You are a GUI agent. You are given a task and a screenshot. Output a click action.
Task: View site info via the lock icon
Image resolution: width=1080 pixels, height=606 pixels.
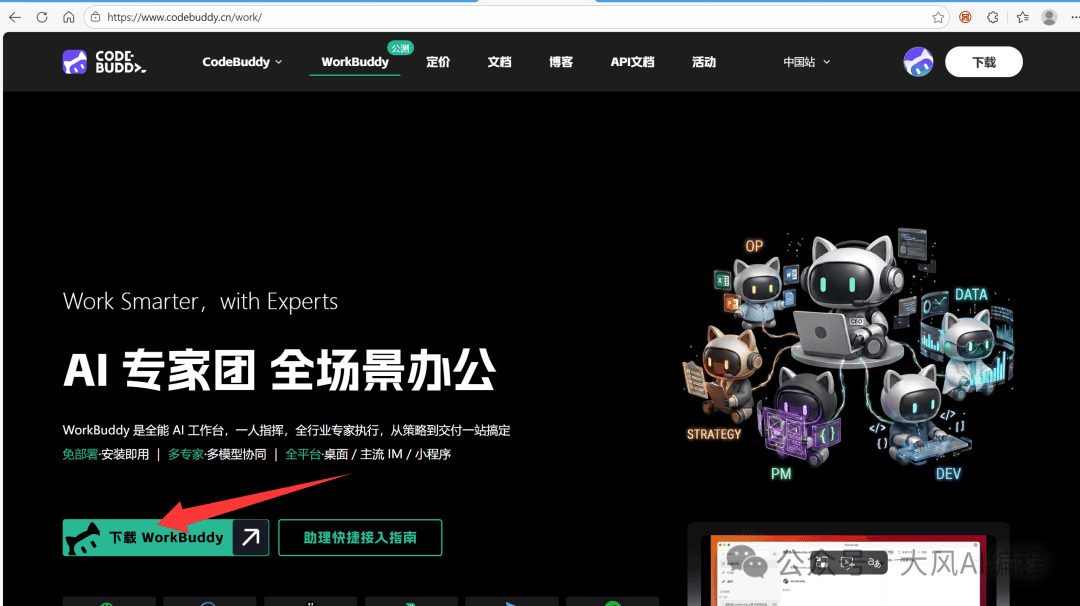[96, 17]
